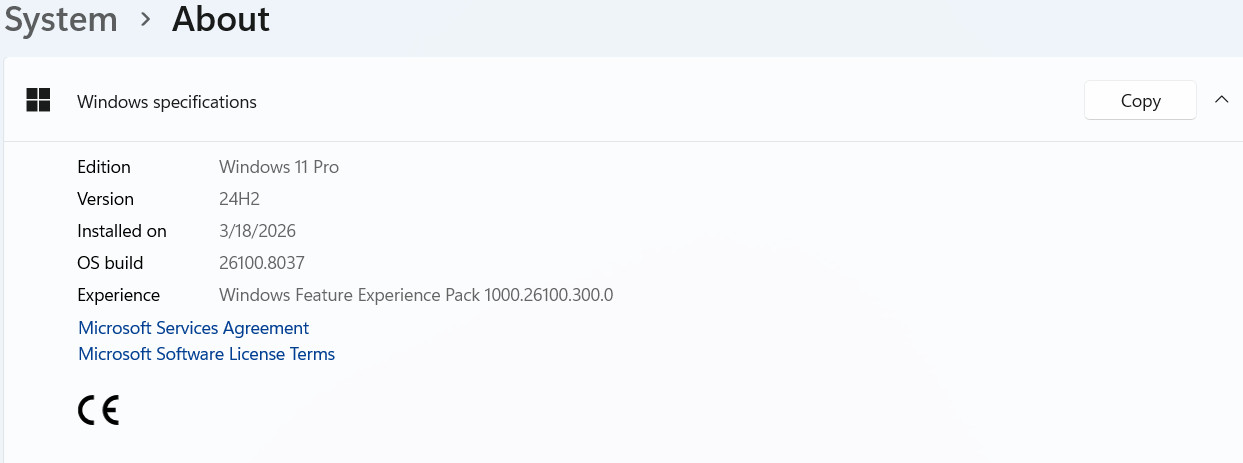Select the Windows 11 Pro edition value
1243x463 pixels.
pos(279,167)
